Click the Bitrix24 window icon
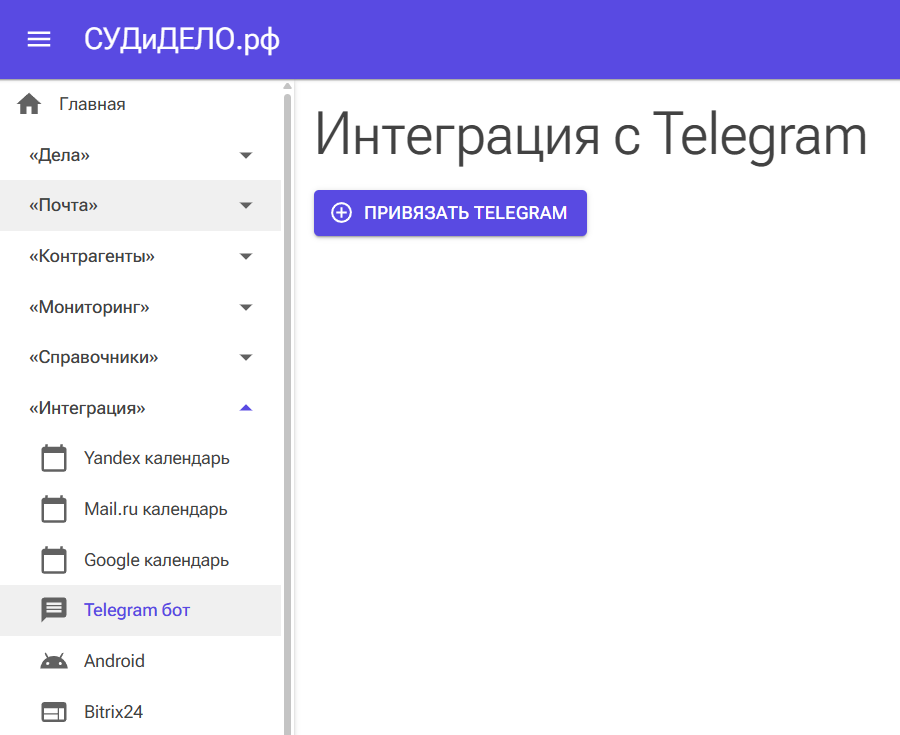900x735 pixels. tap(54, 712)
